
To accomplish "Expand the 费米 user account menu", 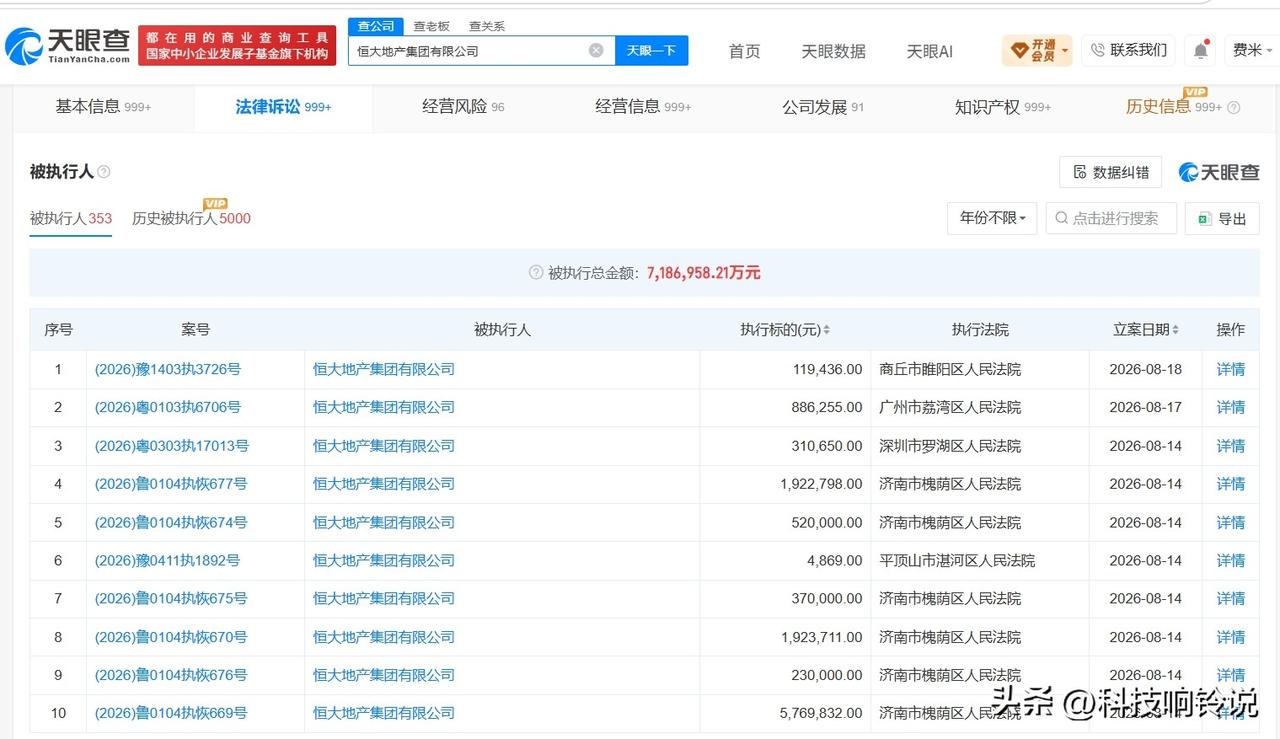I will click(x=1254, y=50).
